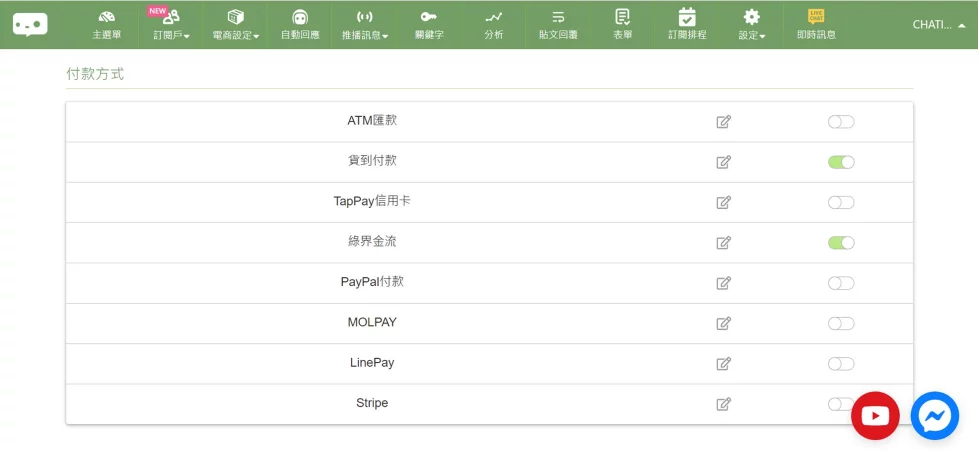
Task: Click the 綠界金流 row label
Action: (x=372, y=241)
